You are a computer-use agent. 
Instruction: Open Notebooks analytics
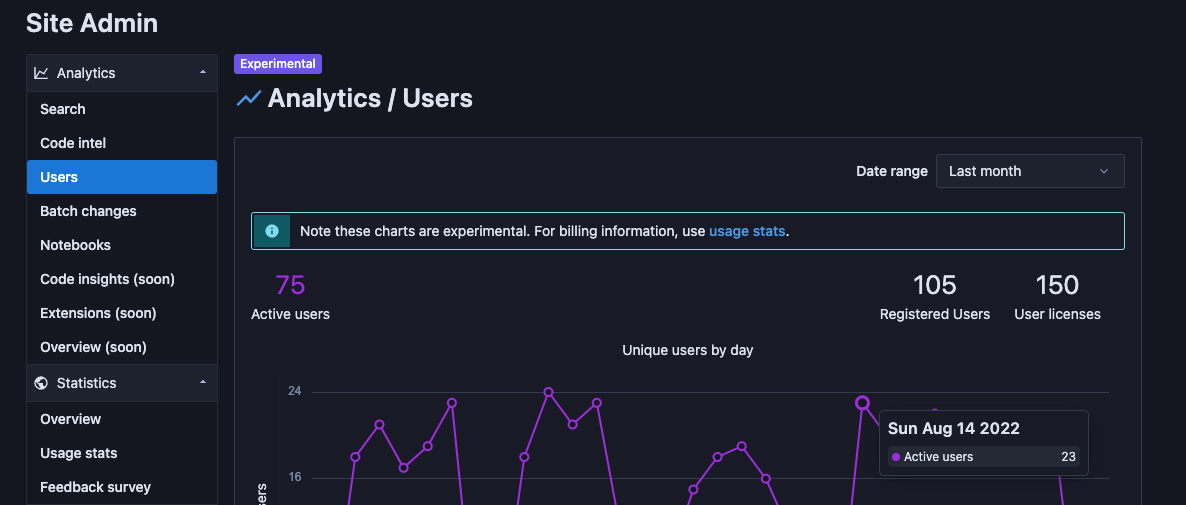pos(122,245)
